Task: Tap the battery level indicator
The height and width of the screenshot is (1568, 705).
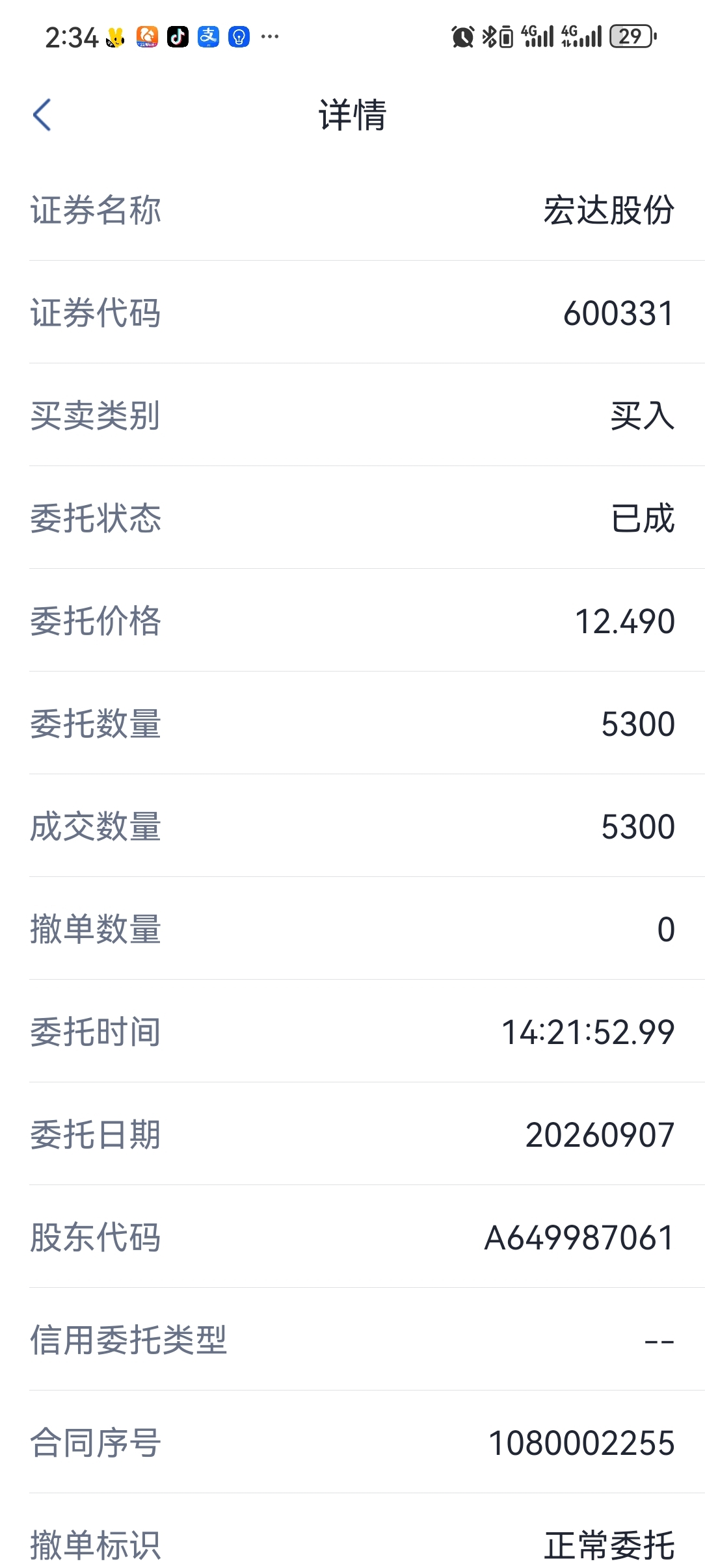Action: 633,36
